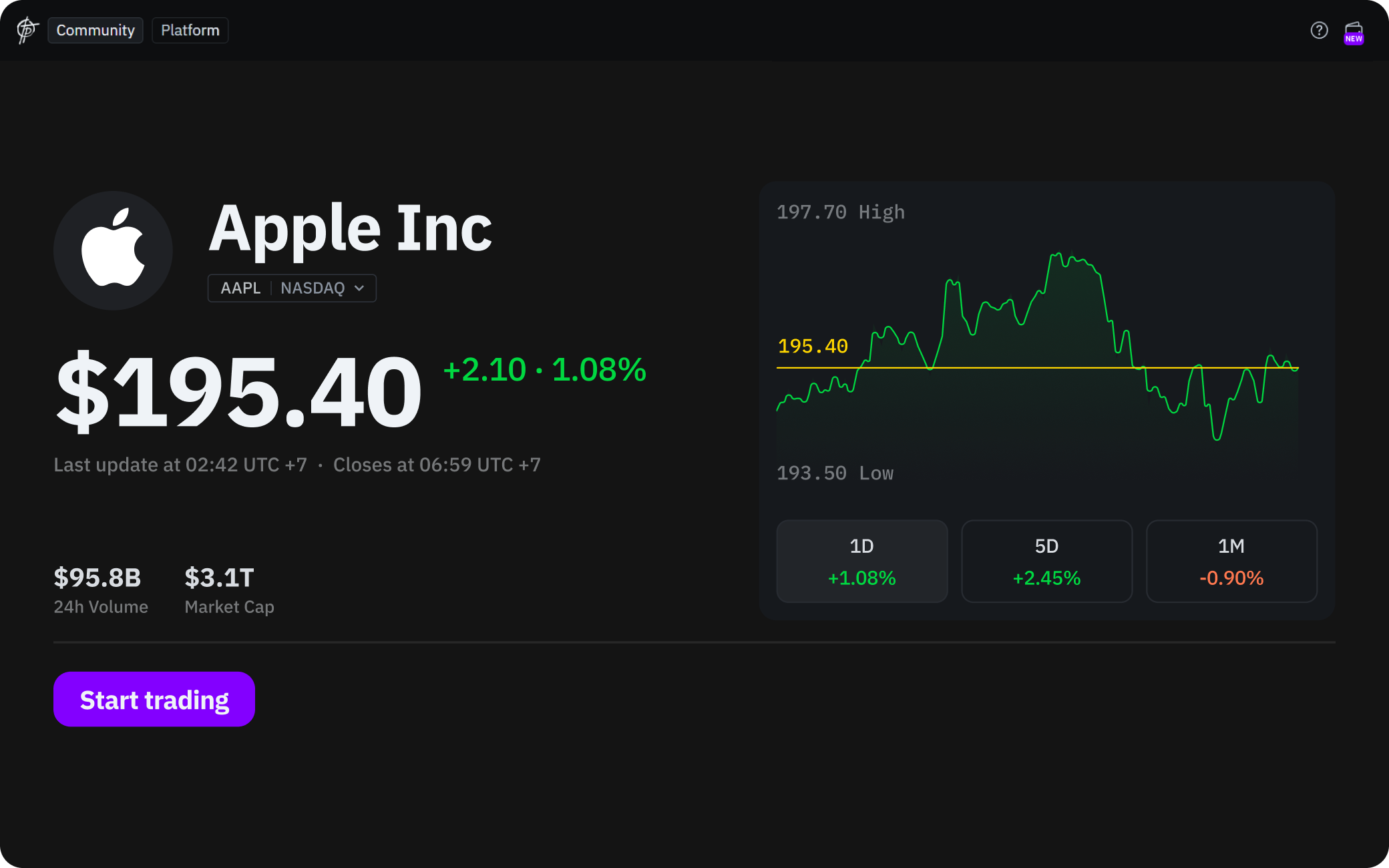Click the Apple Inc company title

click(x=351, y=228)
